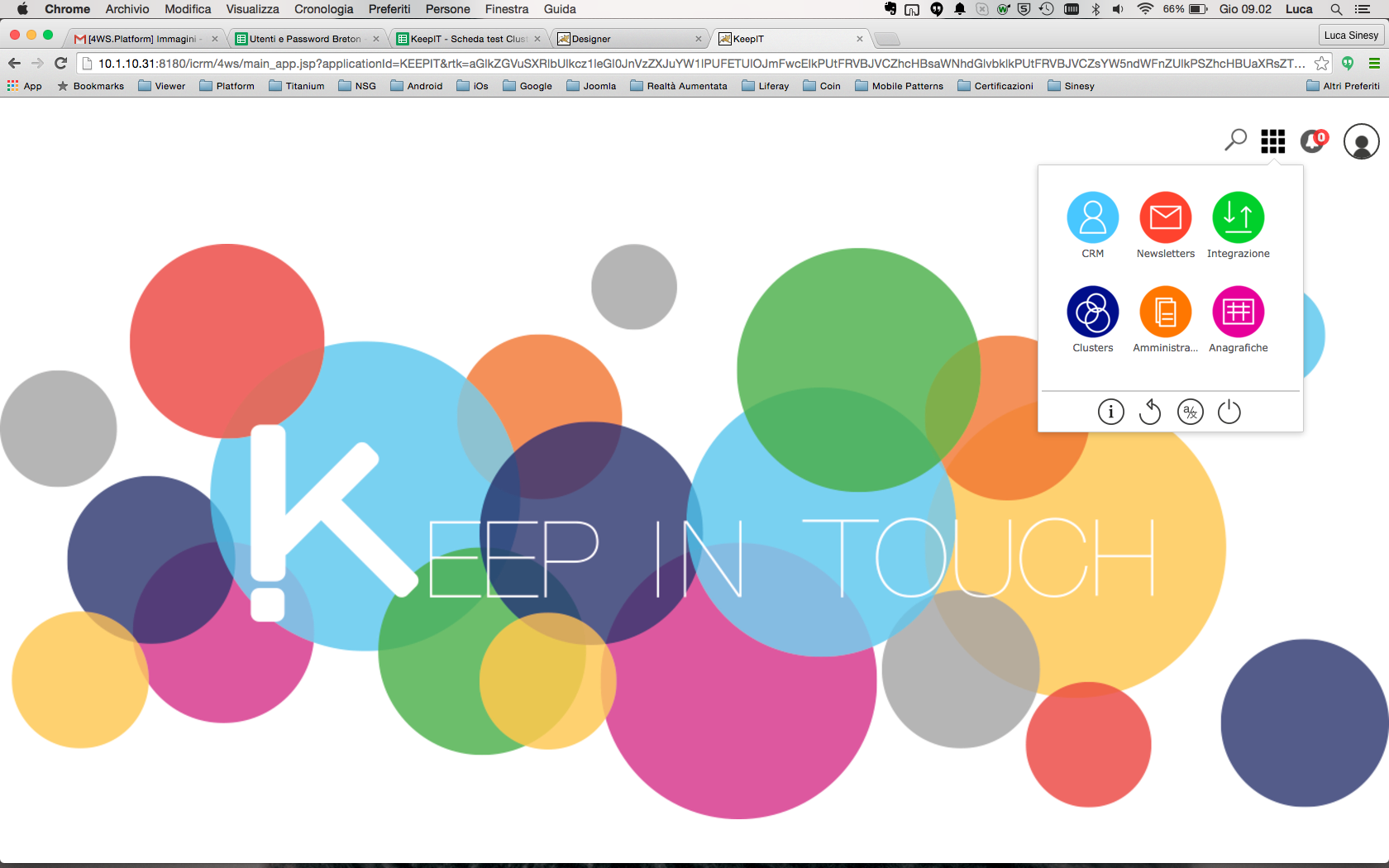Open the user profile avatar menu
The height and width of the screenshot is (868, 1389).
point(1361,141)
